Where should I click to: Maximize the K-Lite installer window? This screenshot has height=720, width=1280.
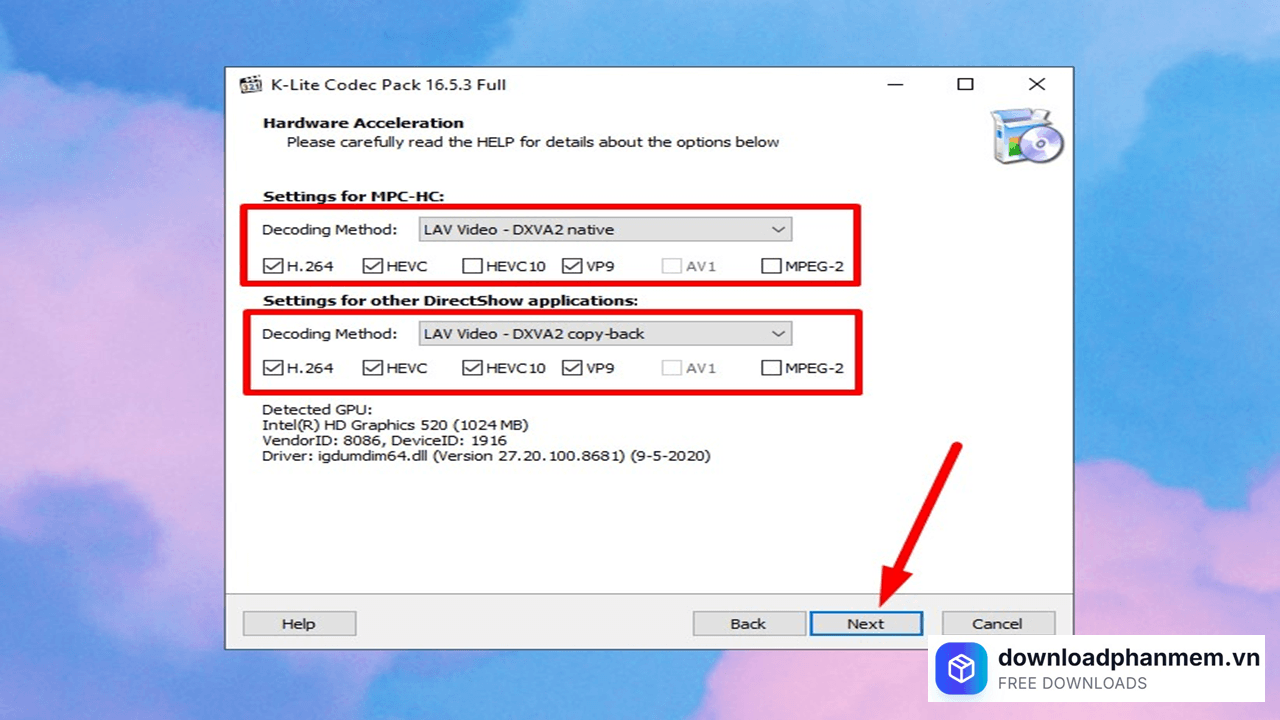pos(965,85)
